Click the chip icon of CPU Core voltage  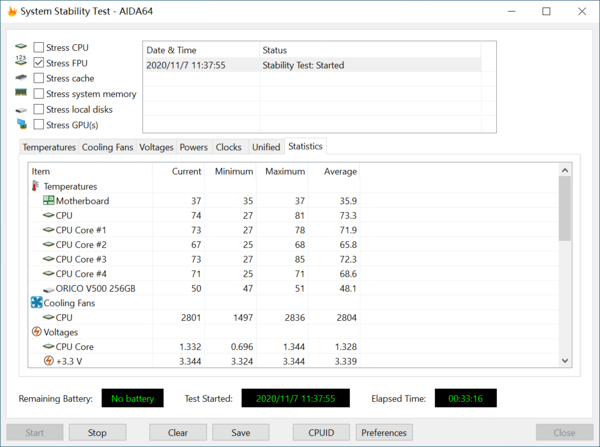click(49, 346)
